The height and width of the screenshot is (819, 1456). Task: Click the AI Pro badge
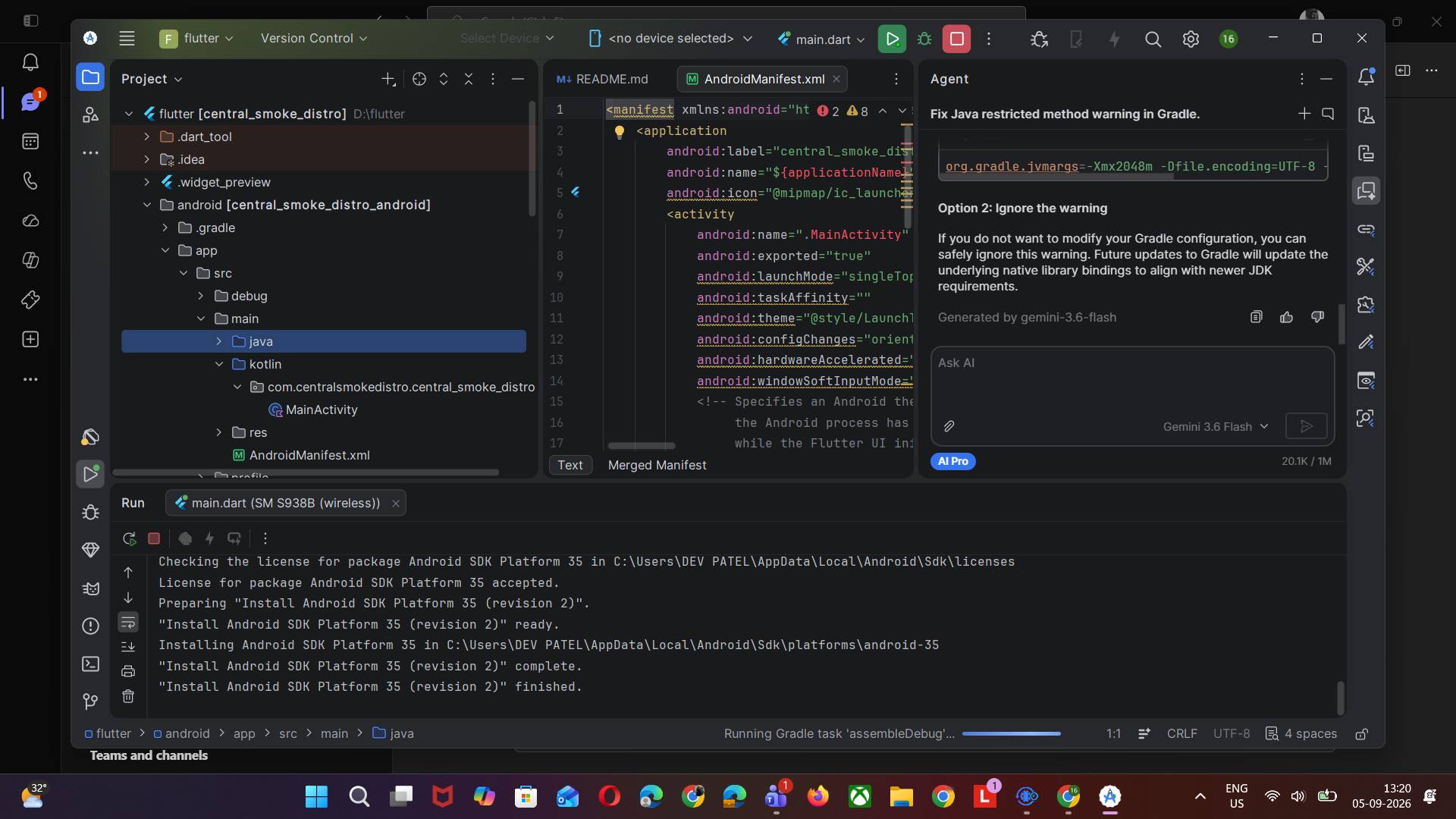[952, 461]
